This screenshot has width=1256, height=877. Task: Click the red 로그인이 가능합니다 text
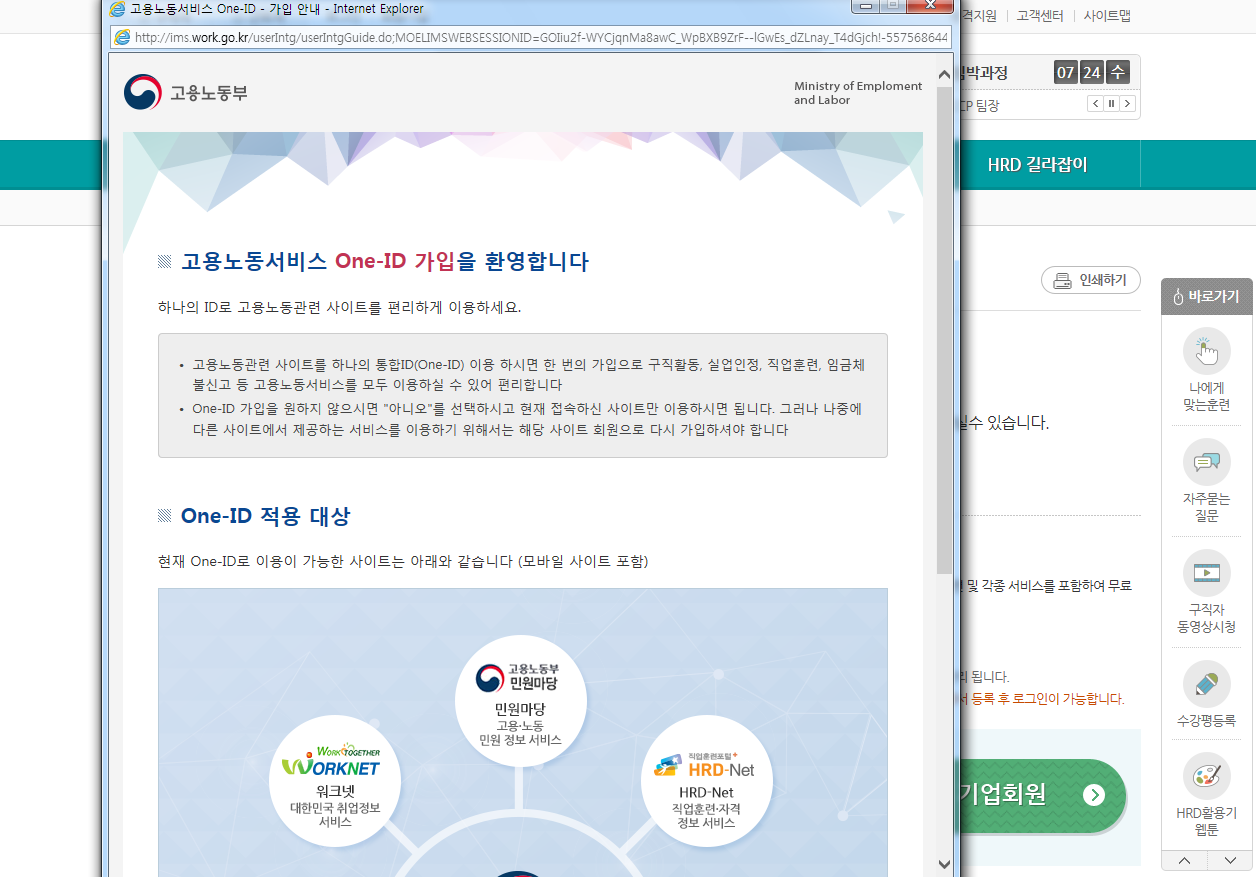click(x=1068, y=699)
